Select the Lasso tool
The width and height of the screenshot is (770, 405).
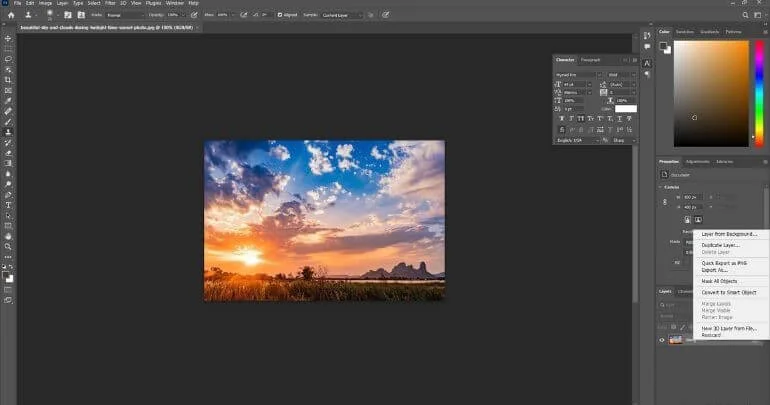click(x=8, y=59)
